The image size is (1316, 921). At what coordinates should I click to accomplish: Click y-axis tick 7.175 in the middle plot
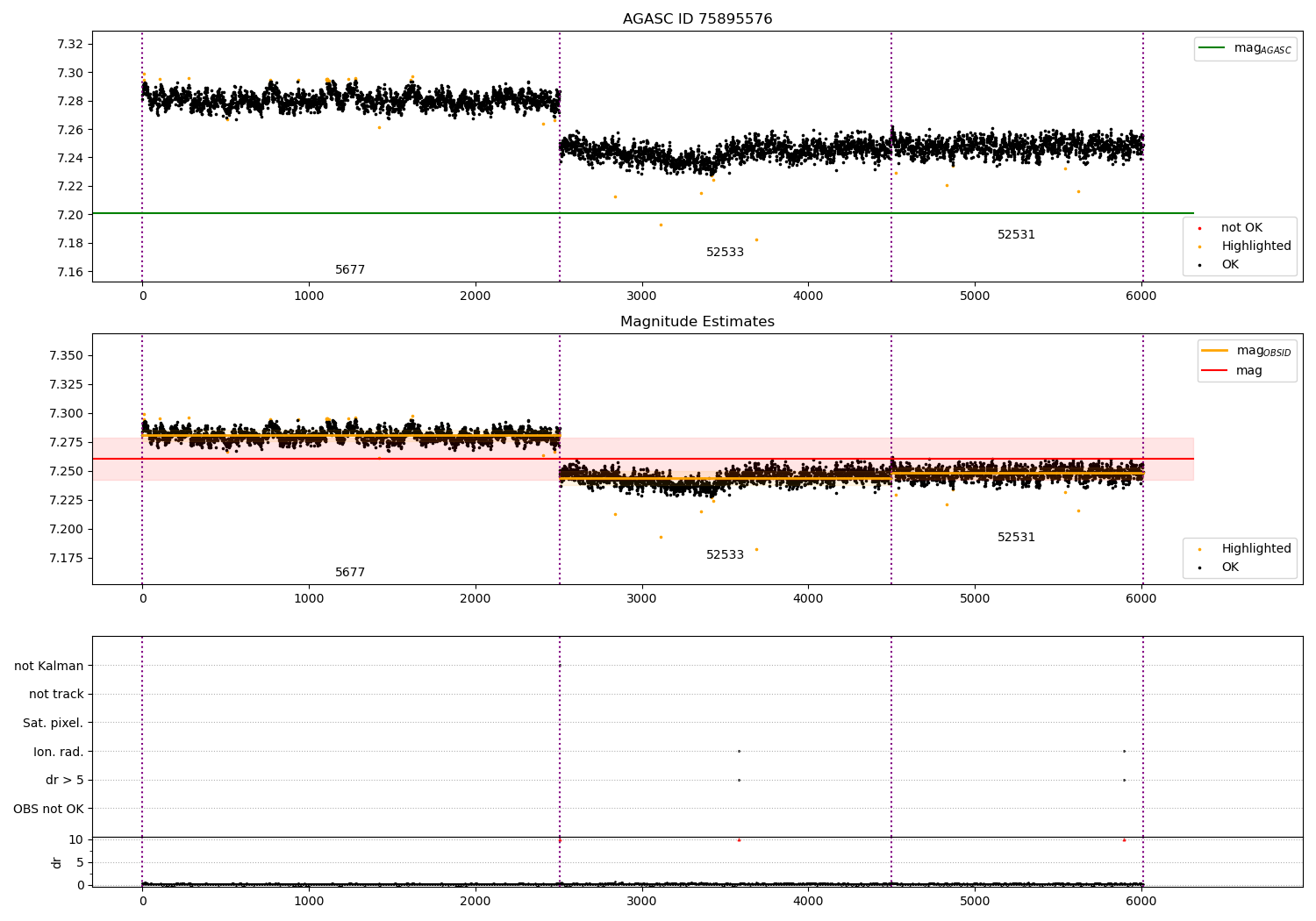(x=66, y=559)
